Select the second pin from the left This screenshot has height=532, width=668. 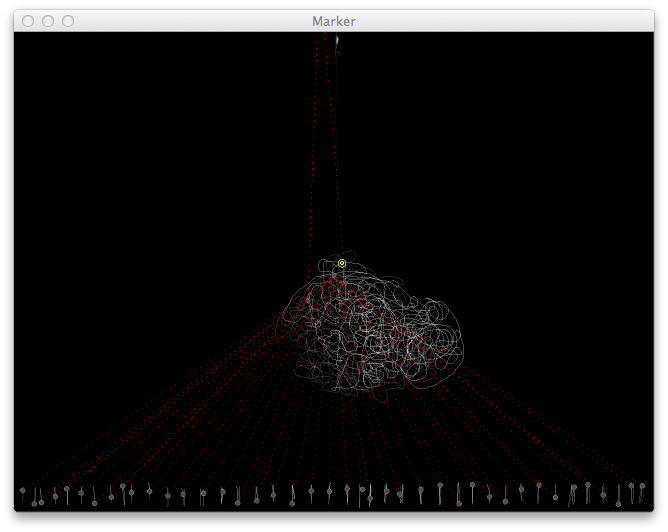[x=34, y=503]
